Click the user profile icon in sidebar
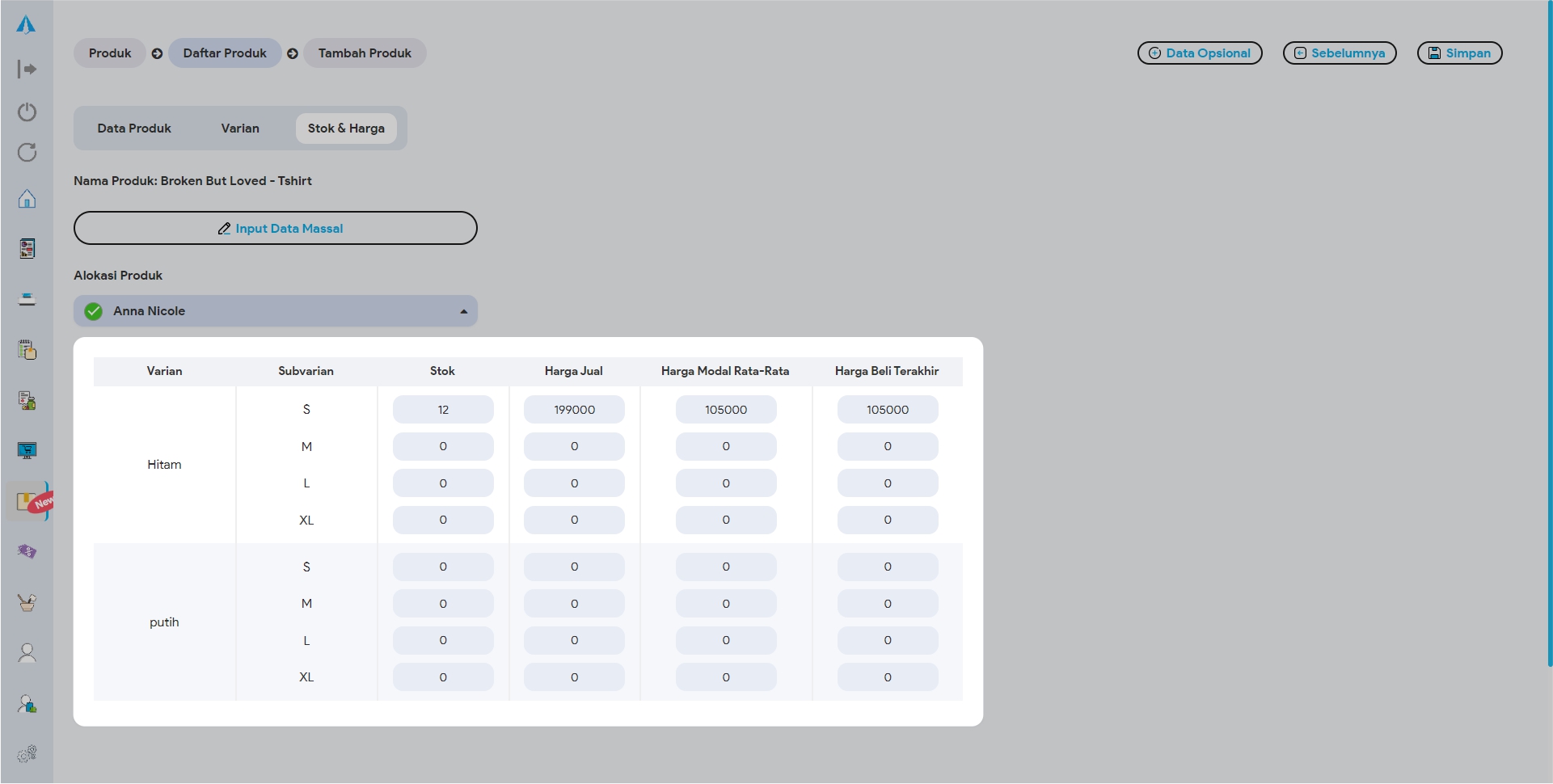Viewport: 1553px width, 784px height. (27, 653)
